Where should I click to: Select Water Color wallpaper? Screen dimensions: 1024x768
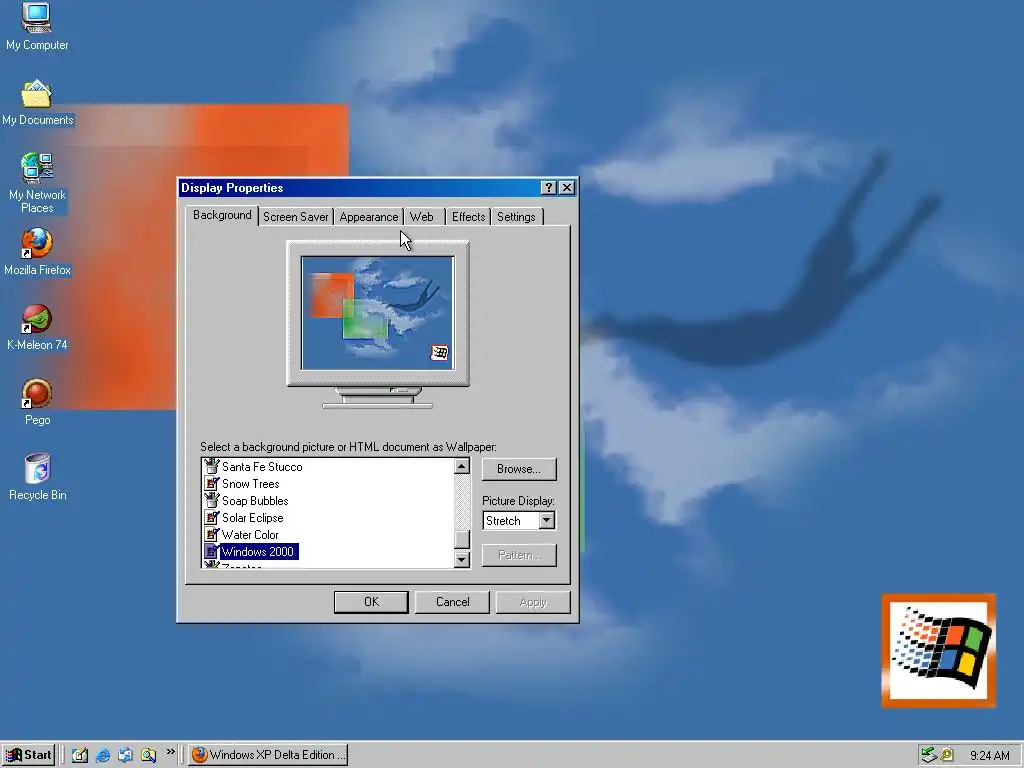coord(250,535)
